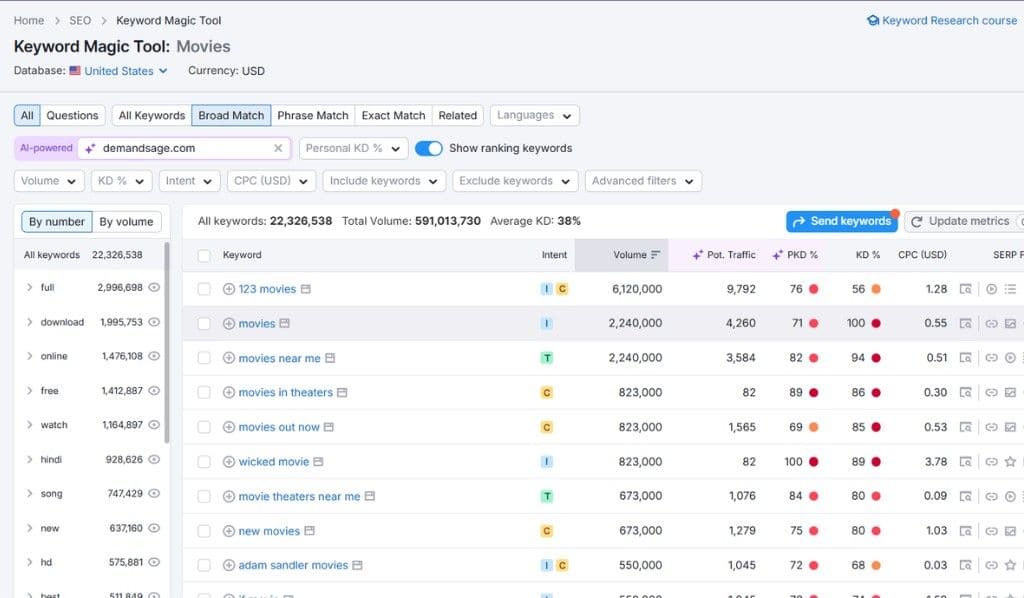Click the Volume column sort icon
1024x598 pixels.
click(x=656, y=255)
